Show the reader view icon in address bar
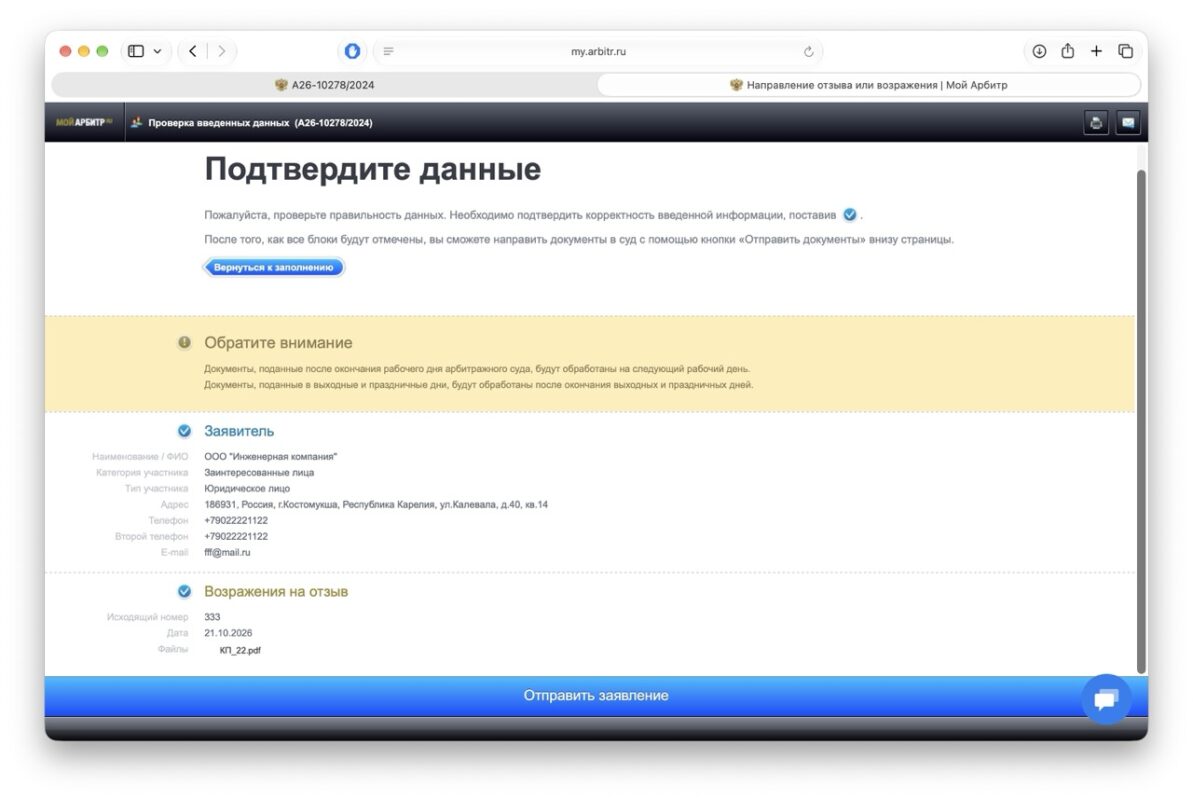The height and width of the screenshot is (800, 1193). point(388,51)
